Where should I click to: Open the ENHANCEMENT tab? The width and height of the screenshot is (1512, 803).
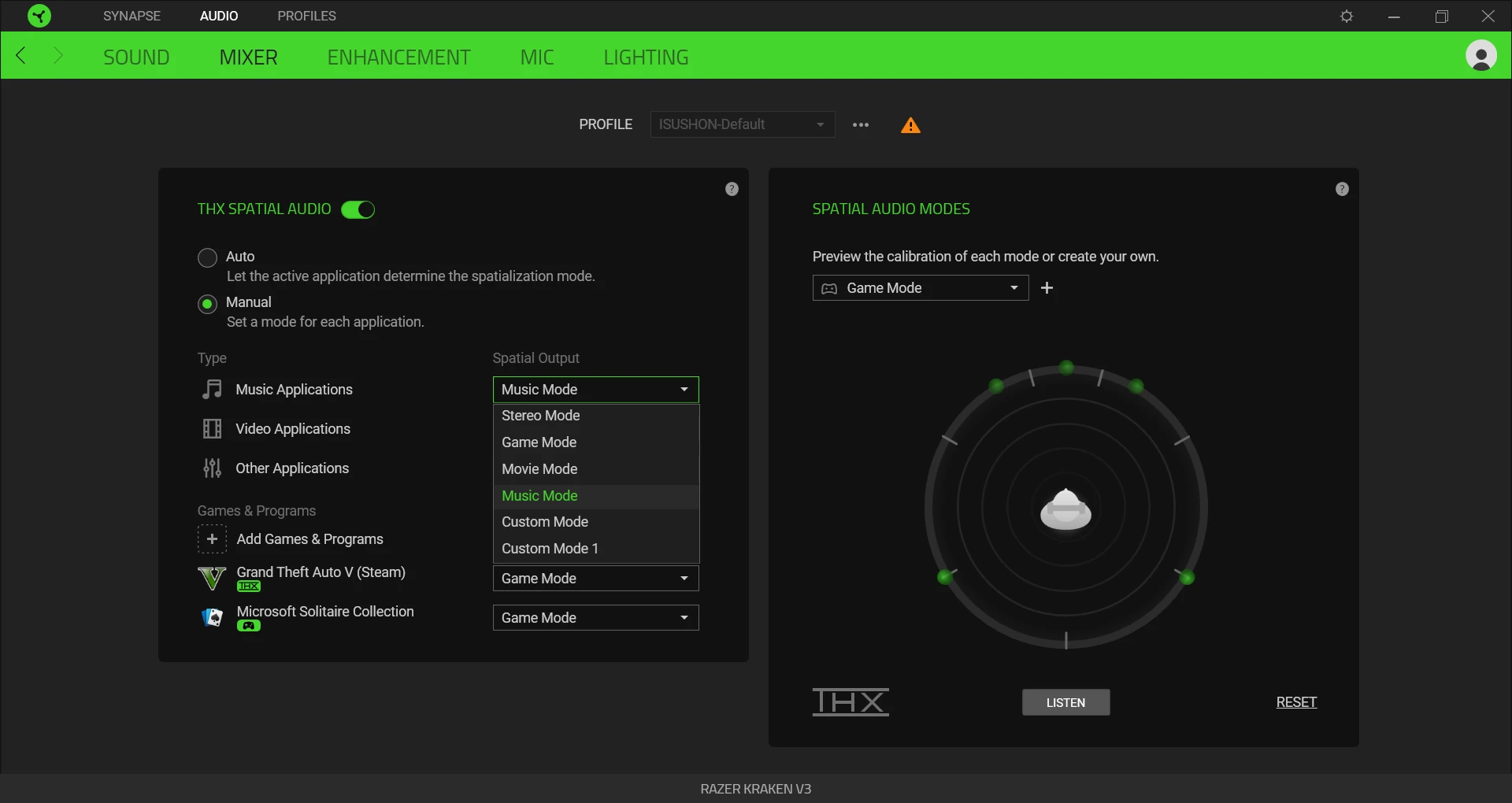398,57
